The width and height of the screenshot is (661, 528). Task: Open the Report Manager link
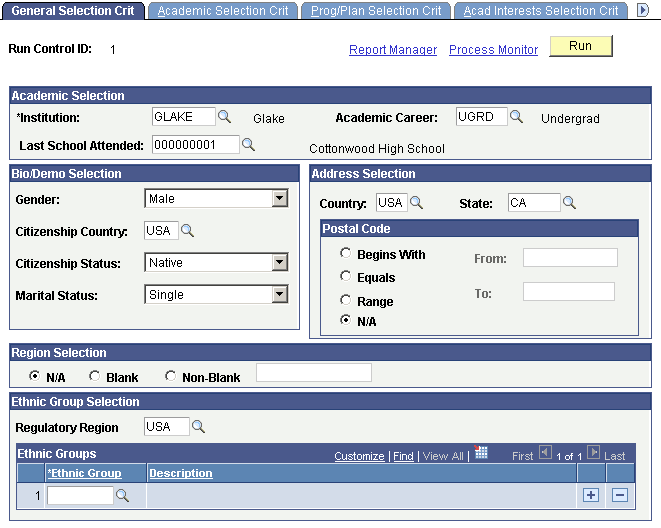coord(393,50)
